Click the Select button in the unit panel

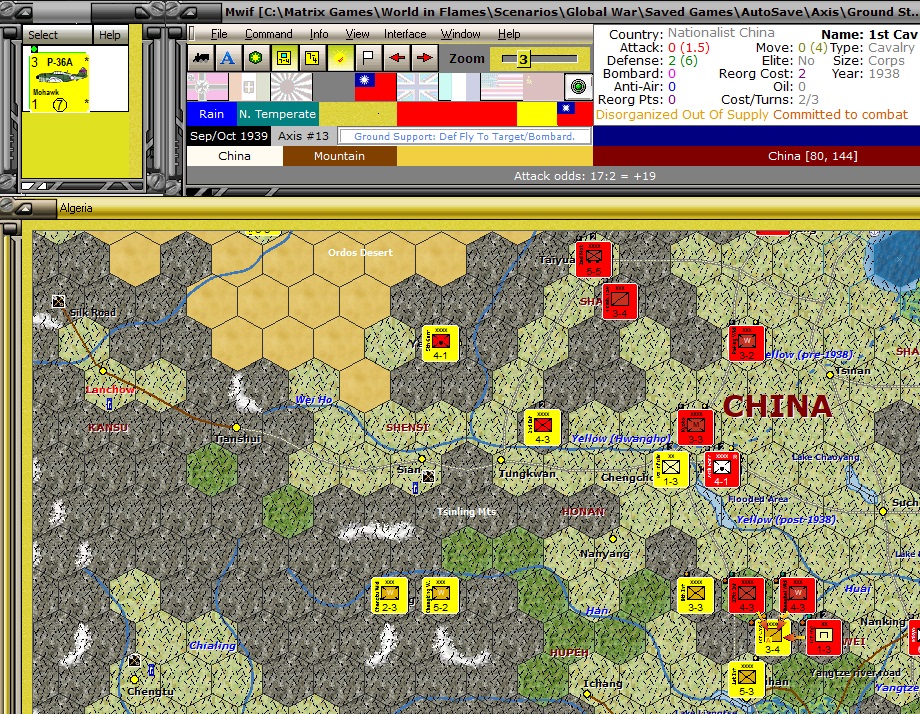57,35
